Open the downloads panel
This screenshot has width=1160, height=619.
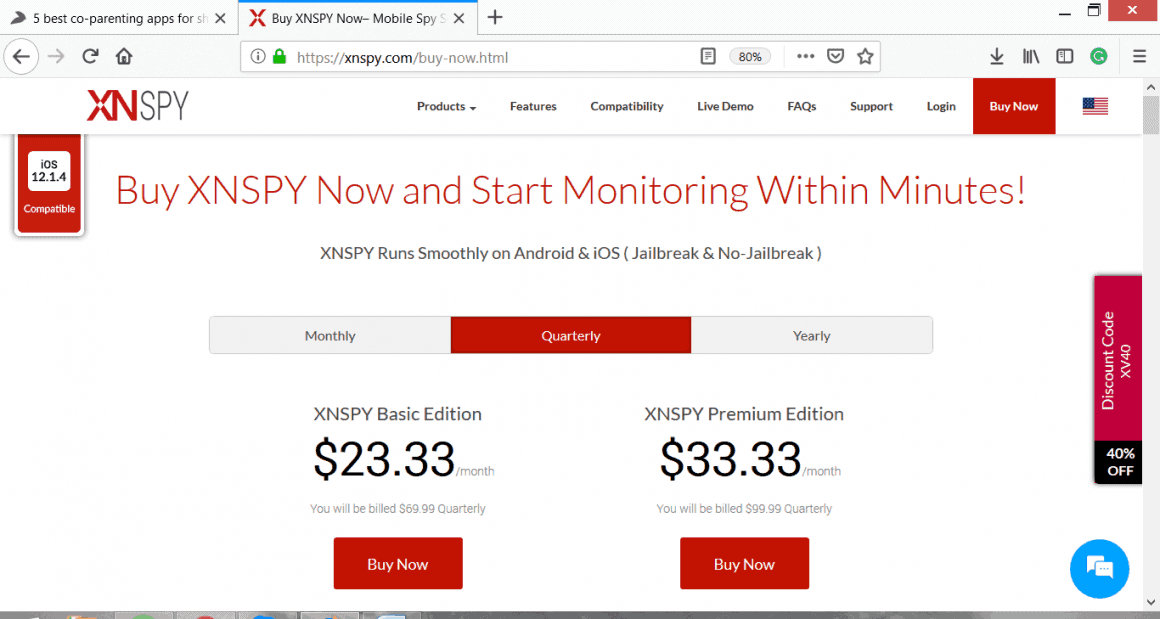point(997,56)
